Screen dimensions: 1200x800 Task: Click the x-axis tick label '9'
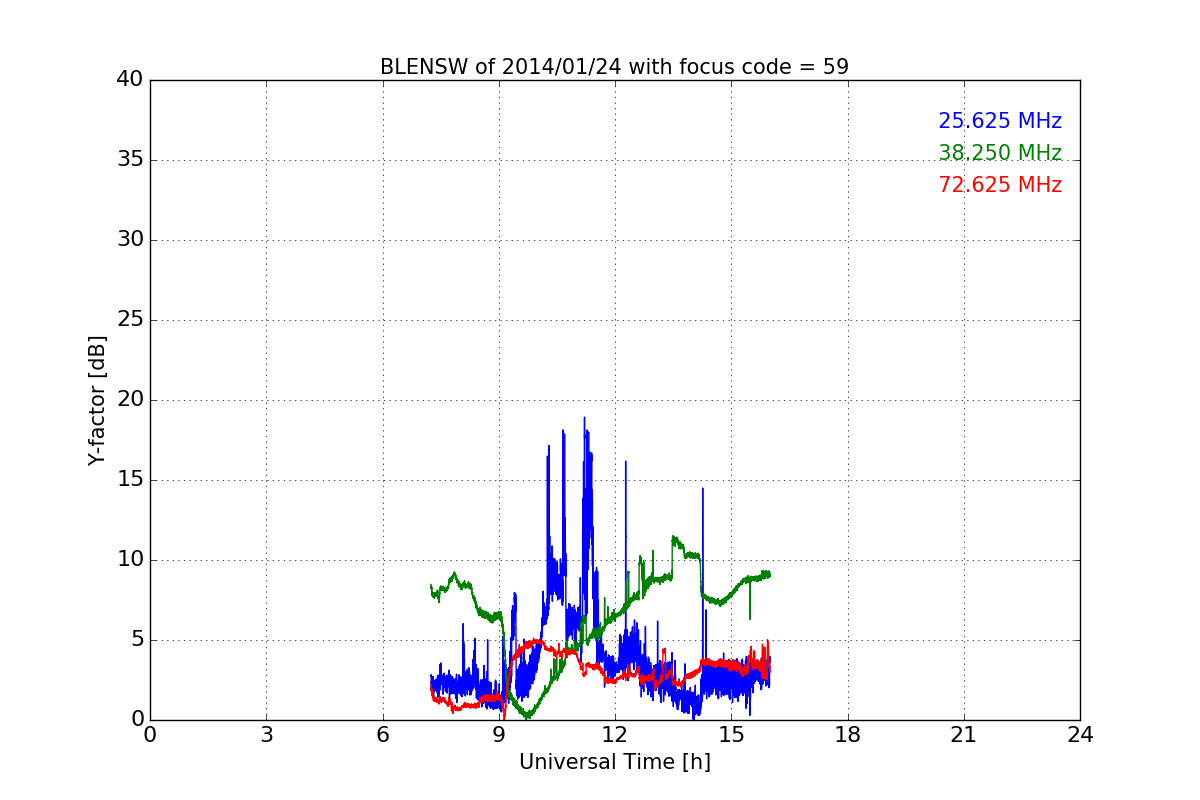(499, 735)
